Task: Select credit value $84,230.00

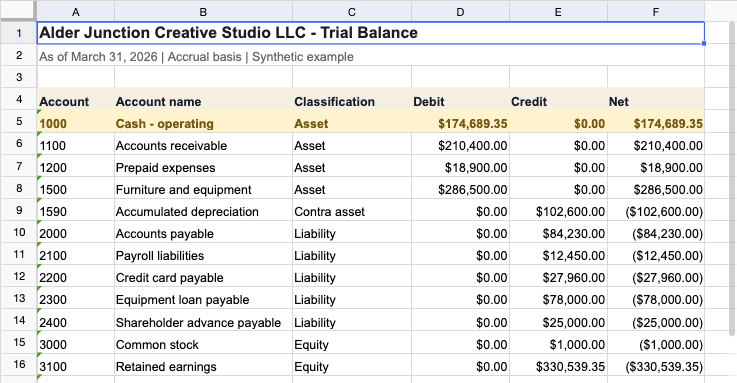Action: click(x=558, y=232)
